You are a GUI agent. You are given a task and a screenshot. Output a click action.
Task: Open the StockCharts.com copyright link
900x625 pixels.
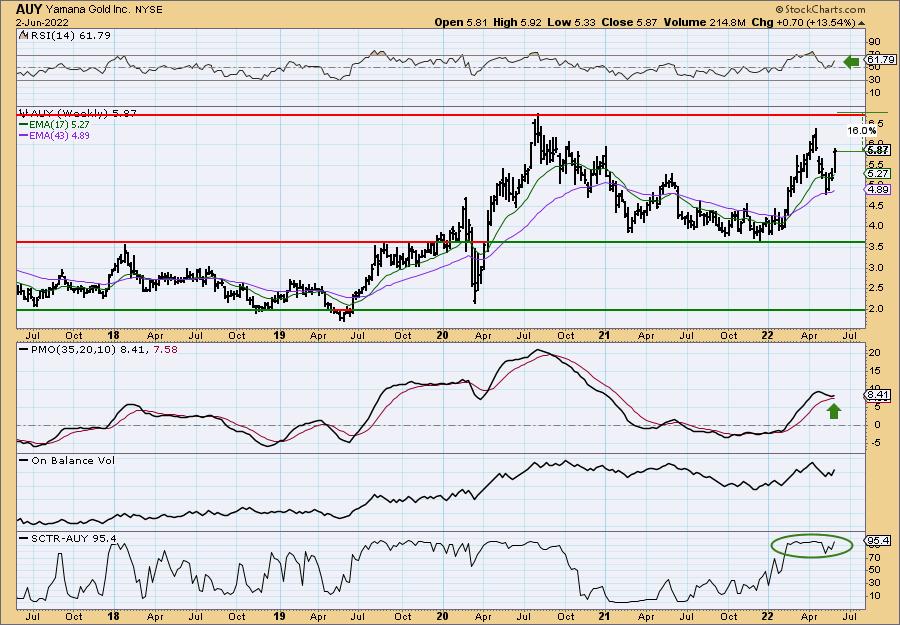(x=820, y=9)
